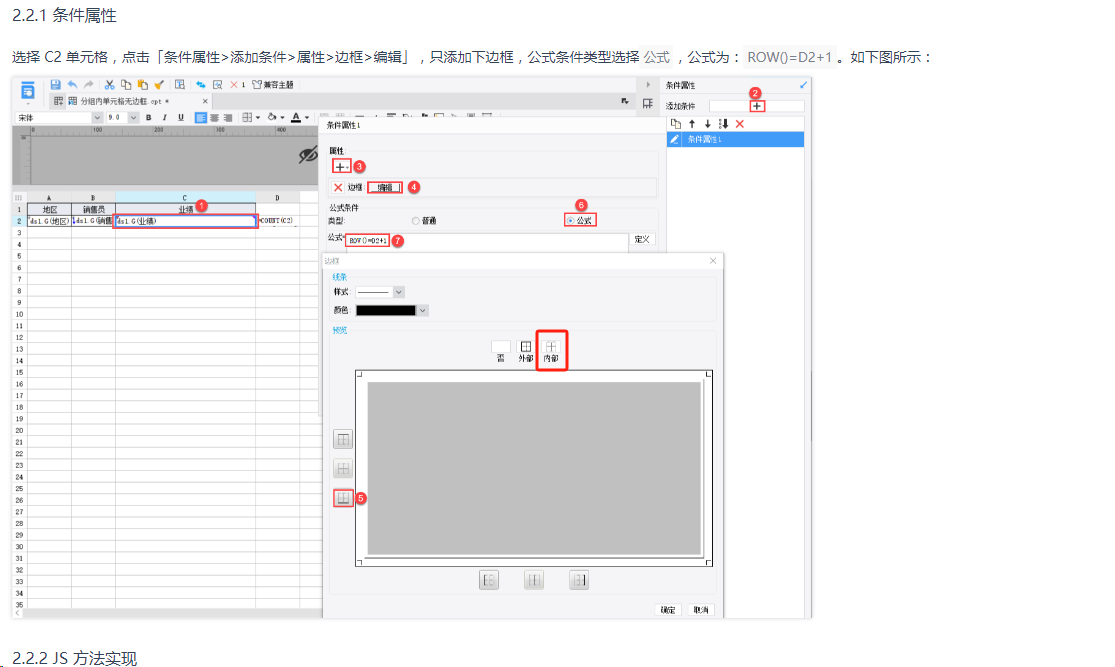Click the bottom border button

pos(343,498)
